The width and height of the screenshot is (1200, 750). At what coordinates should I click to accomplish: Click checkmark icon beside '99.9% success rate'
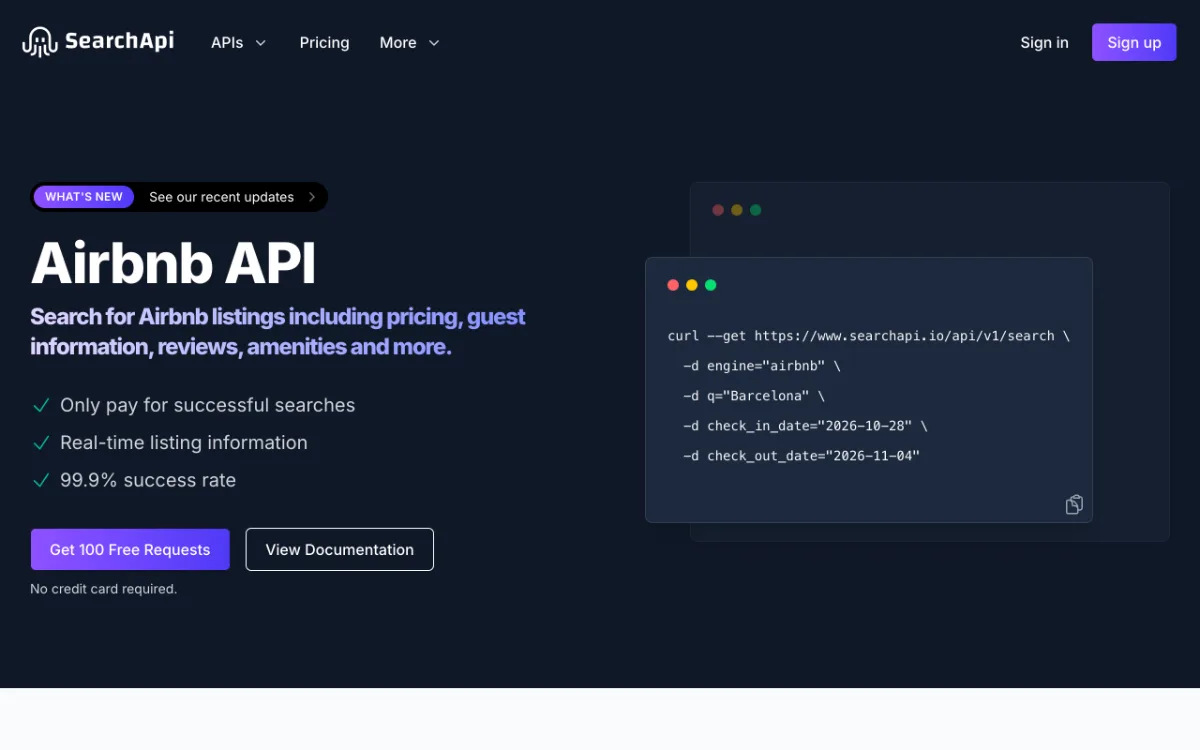(41, 480)
